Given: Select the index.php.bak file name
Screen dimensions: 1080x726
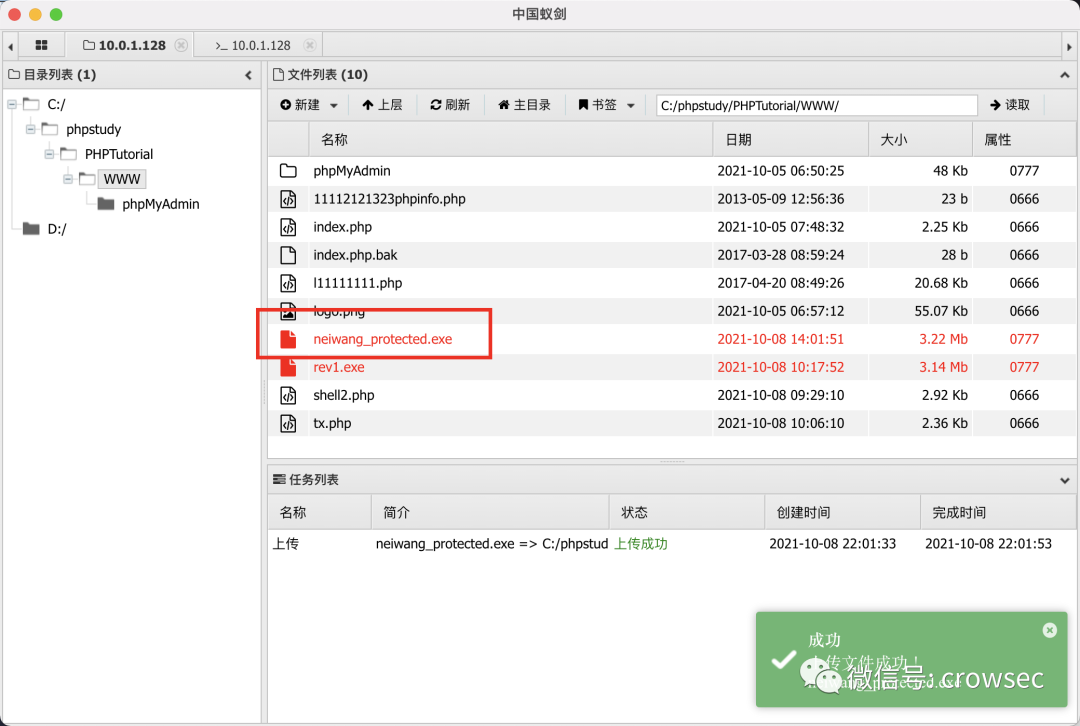Looking at the screenshot, I should tap(355, 255).
